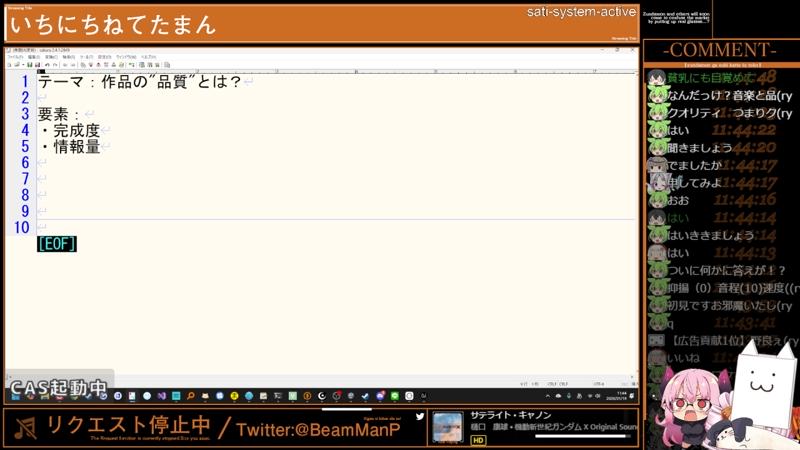Click the New file toolbar icon
Image resolution: width=800 pixels, height=450 pixels.
tap(9, 65)
